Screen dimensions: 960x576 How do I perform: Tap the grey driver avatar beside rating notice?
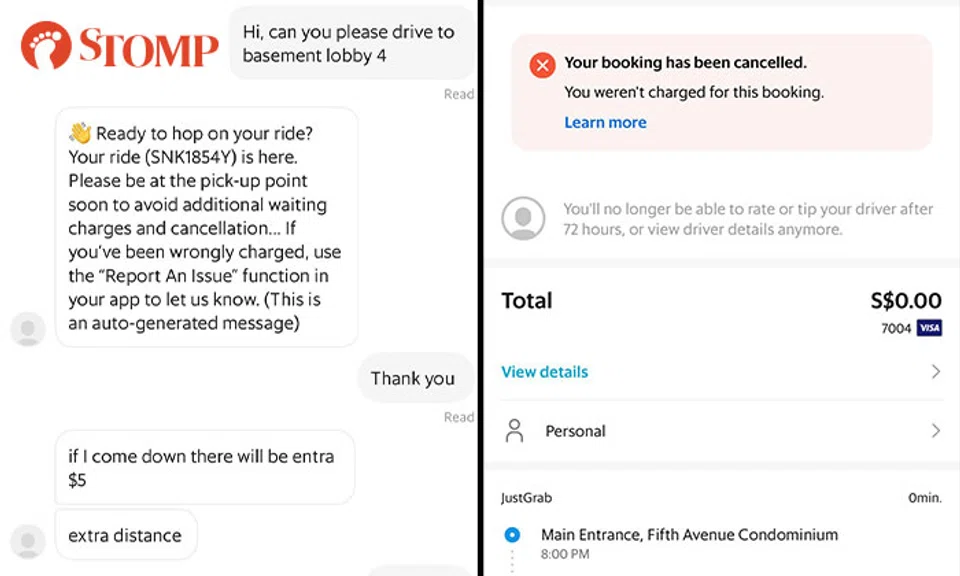(523, 218)
